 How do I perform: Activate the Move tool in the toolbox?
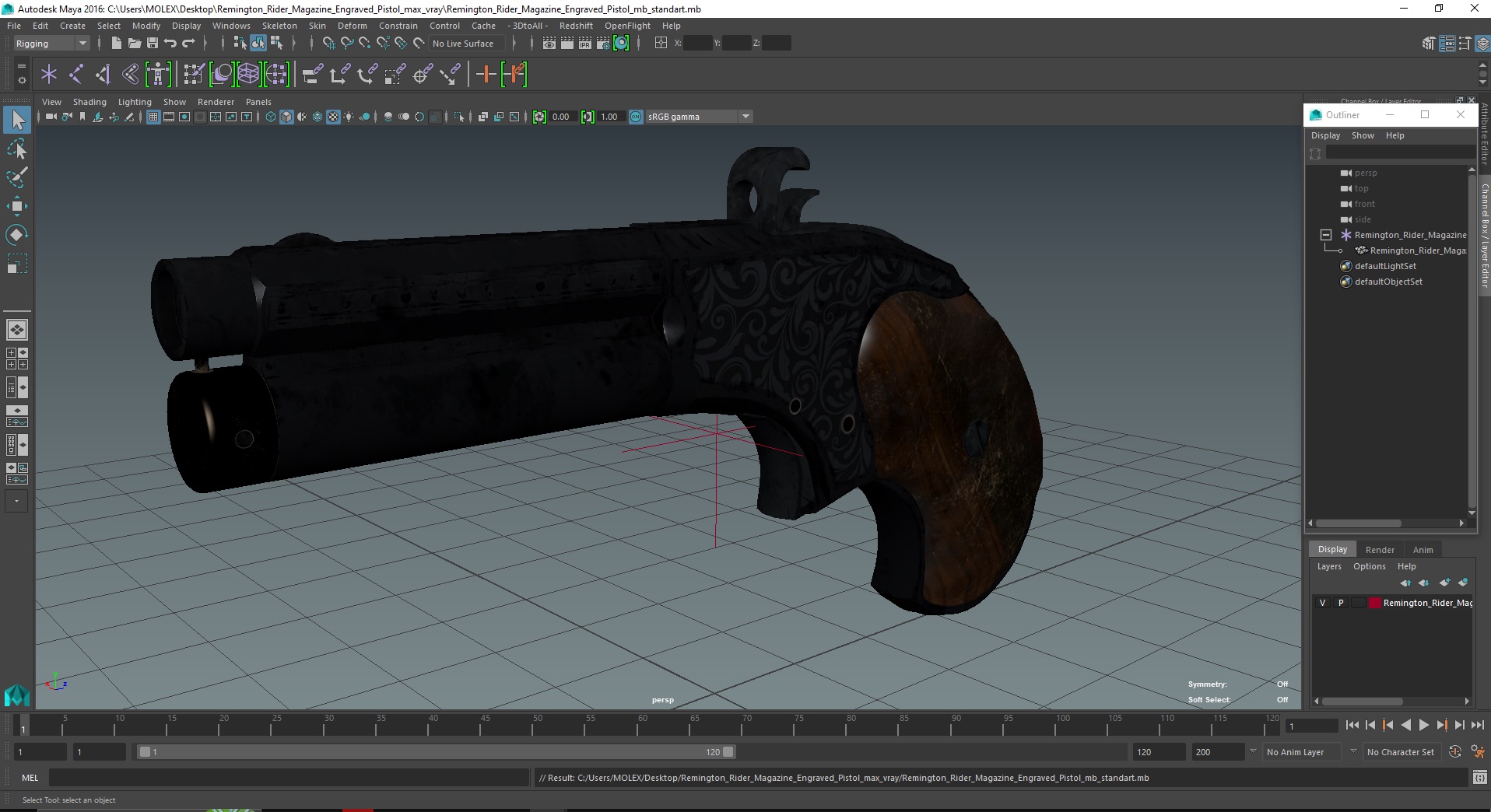tap(17, 206)
